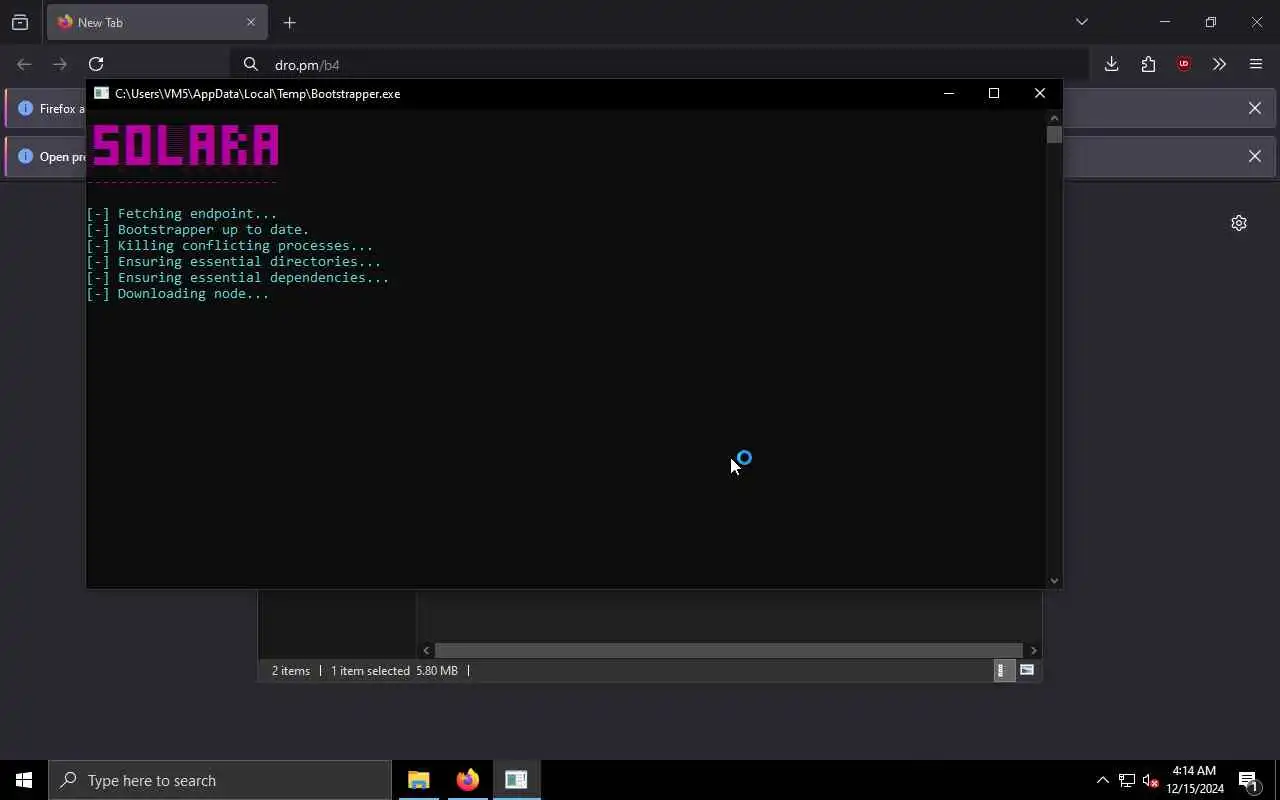Click the search magnifier in address bar

click(251, 64)
